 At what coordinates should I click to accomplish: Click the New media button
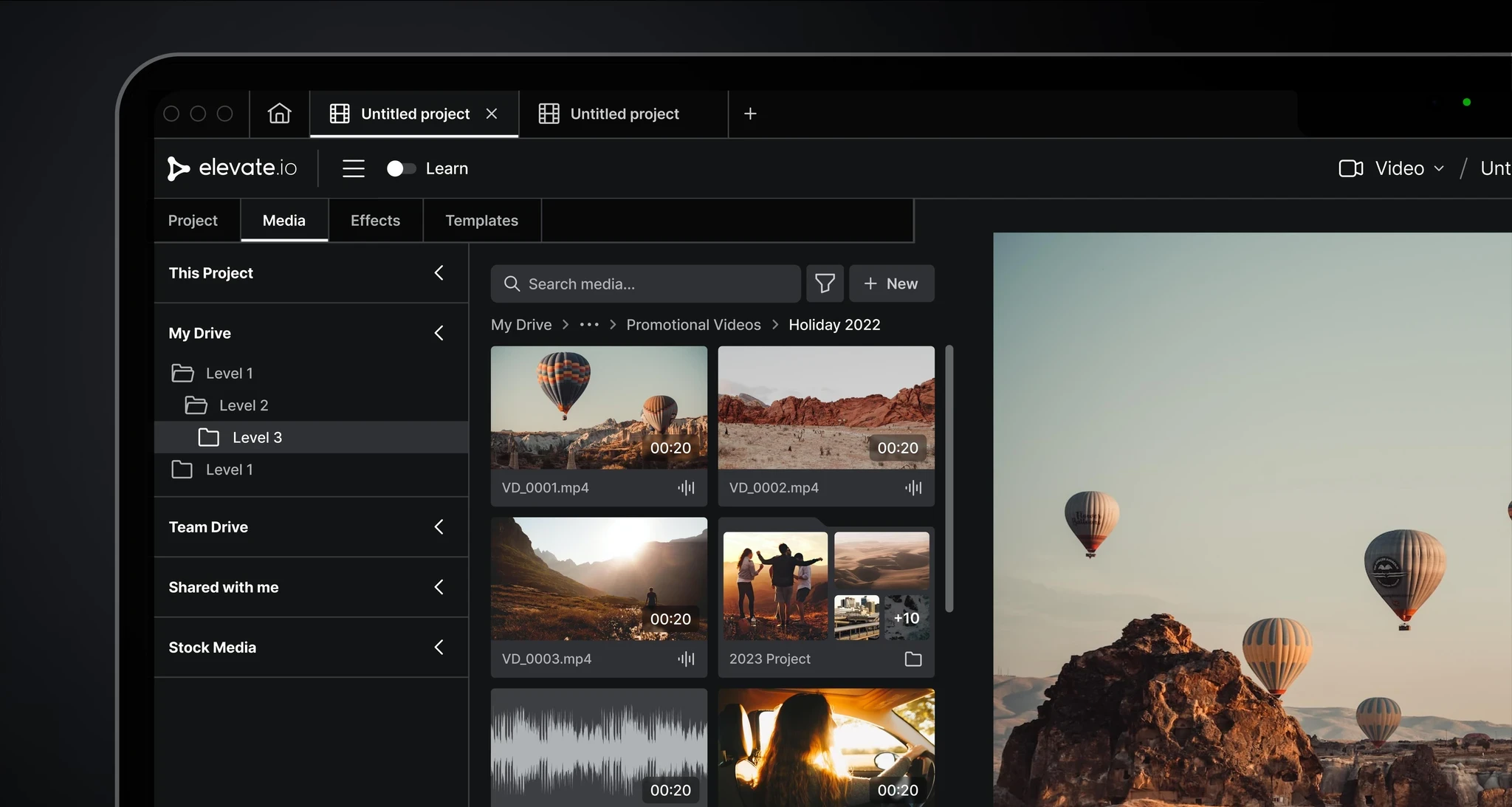891,284
